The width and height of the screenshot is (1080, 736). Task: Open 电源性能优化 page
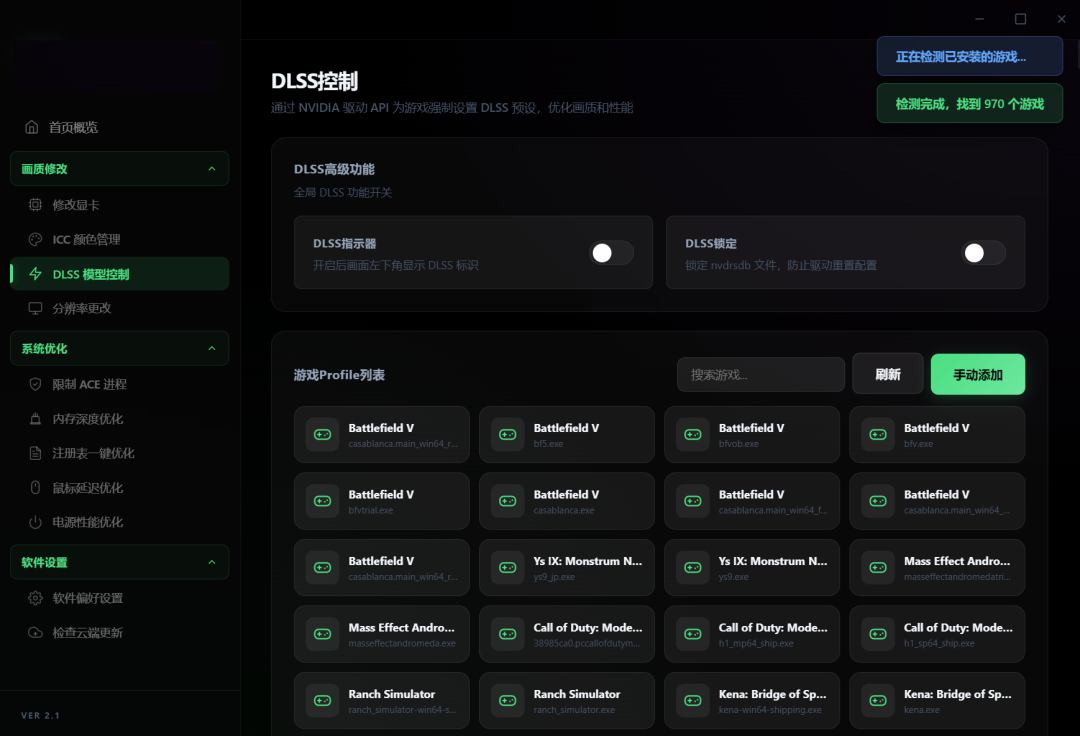click(119, 522)
